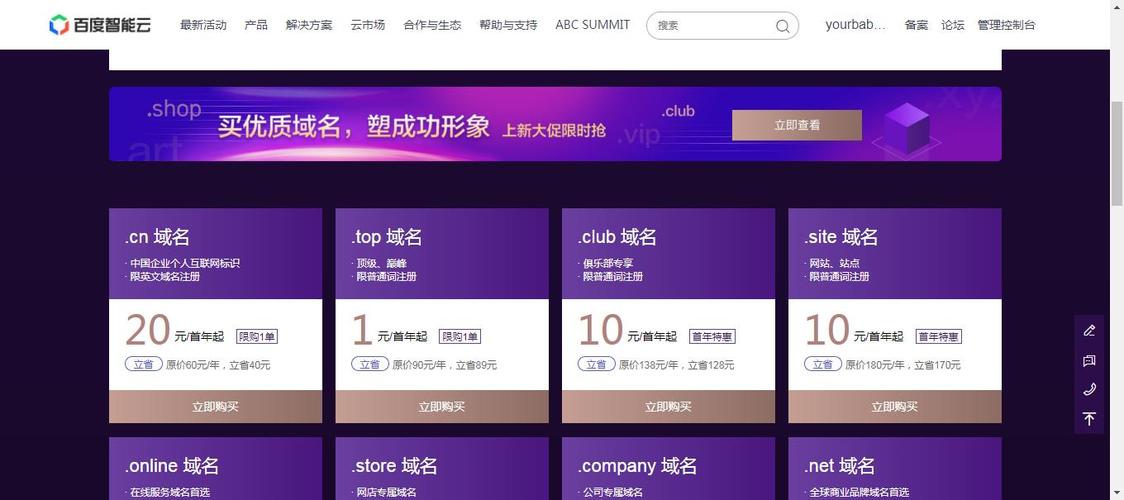Click the search magnifier icon
This screenshot has width=1124, height=500.
782,26
